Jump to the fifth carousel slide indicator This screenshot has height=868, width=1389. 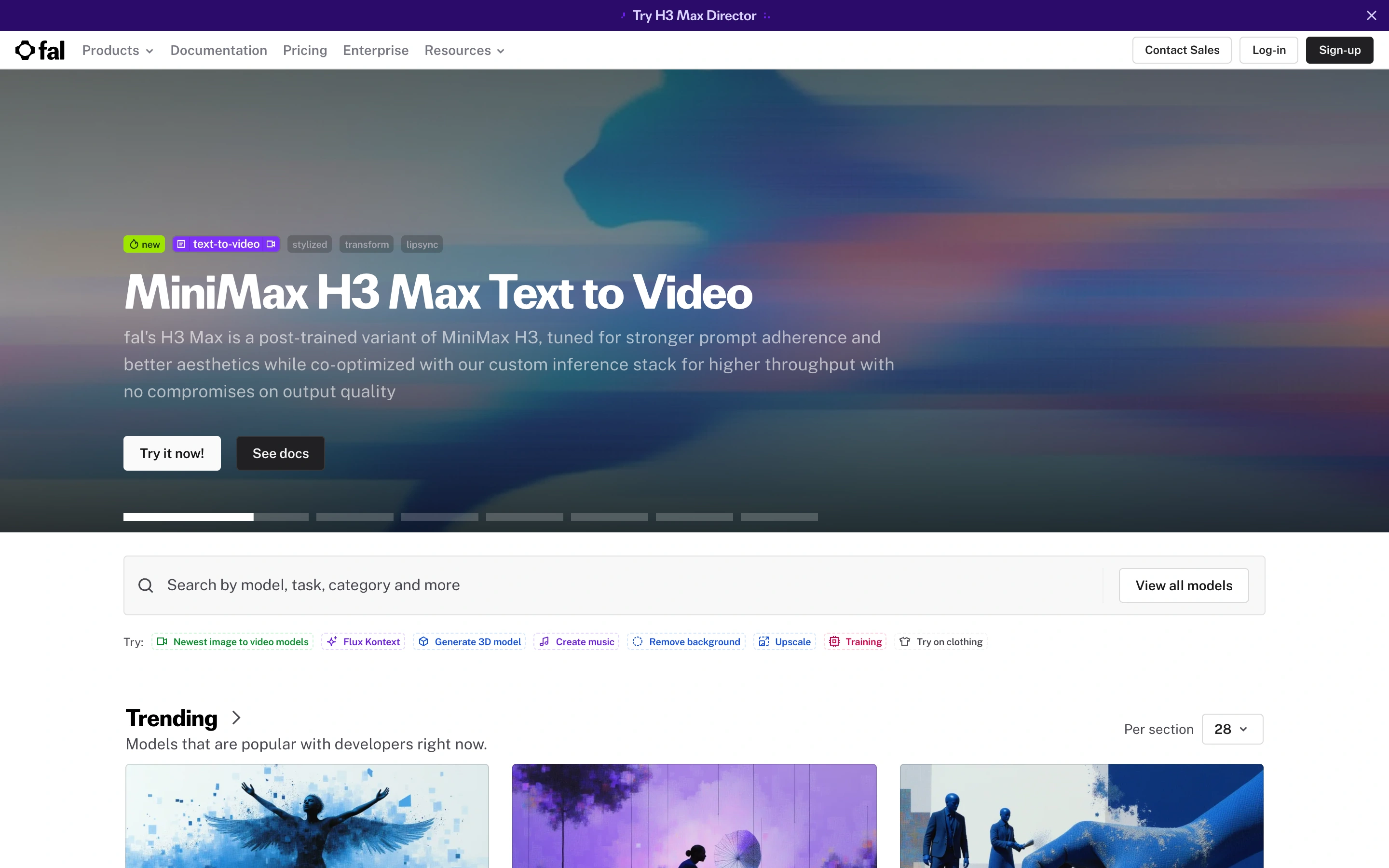(610, 516)
